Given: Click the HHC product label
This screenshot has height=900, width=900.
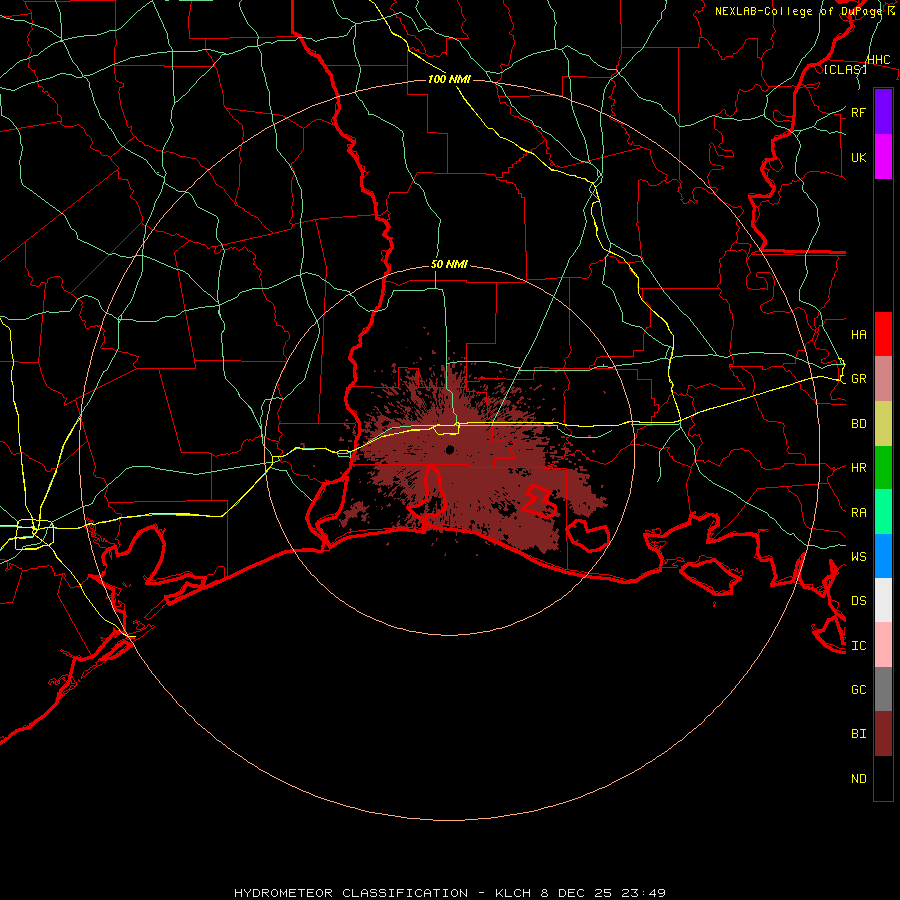Looking at the screenshot, I should 879,60.
